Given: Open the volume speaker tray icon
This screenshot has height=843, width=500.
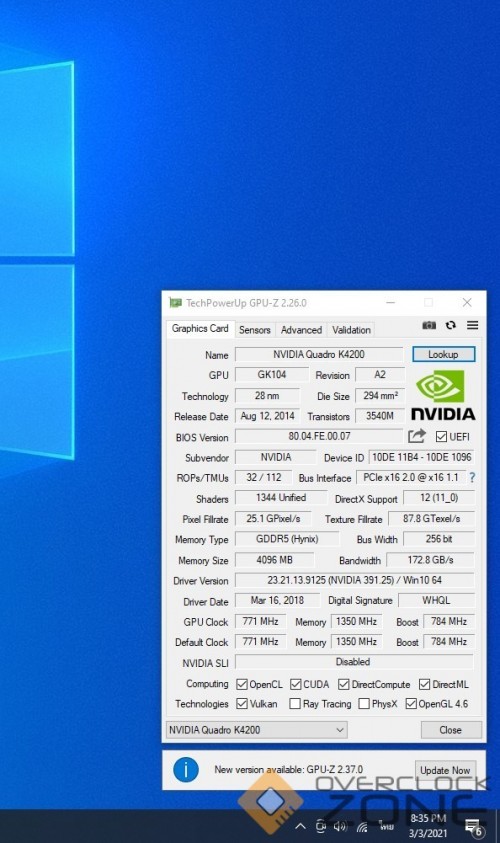Looking at the screenshot, I should tap(340, 826).
